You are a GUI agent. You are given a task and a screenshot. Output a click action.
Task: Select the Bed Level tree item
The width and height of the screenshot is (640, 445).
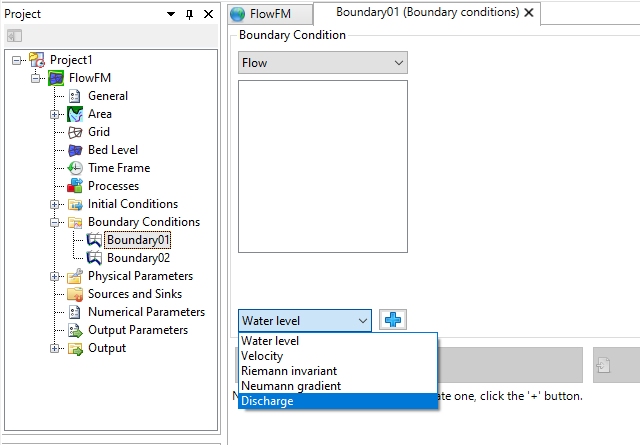tap(113, 150)
